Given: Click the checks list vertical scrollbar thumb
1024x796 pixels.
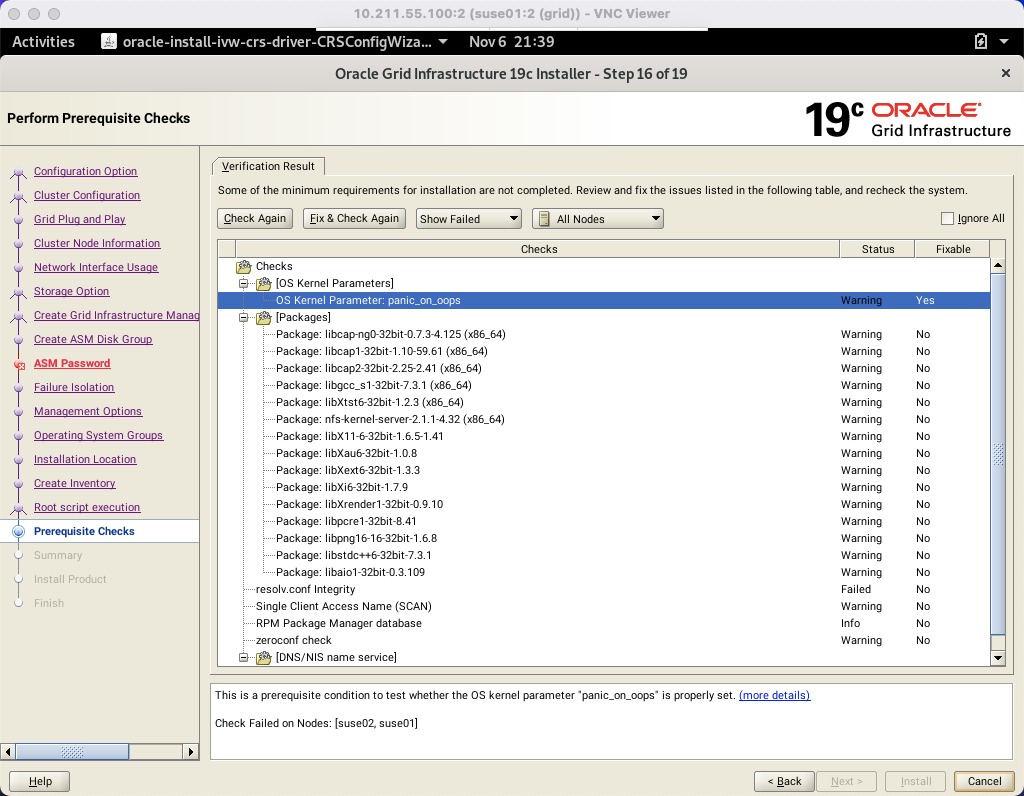Looking at the screenshot, I should [x=998, y=454].
